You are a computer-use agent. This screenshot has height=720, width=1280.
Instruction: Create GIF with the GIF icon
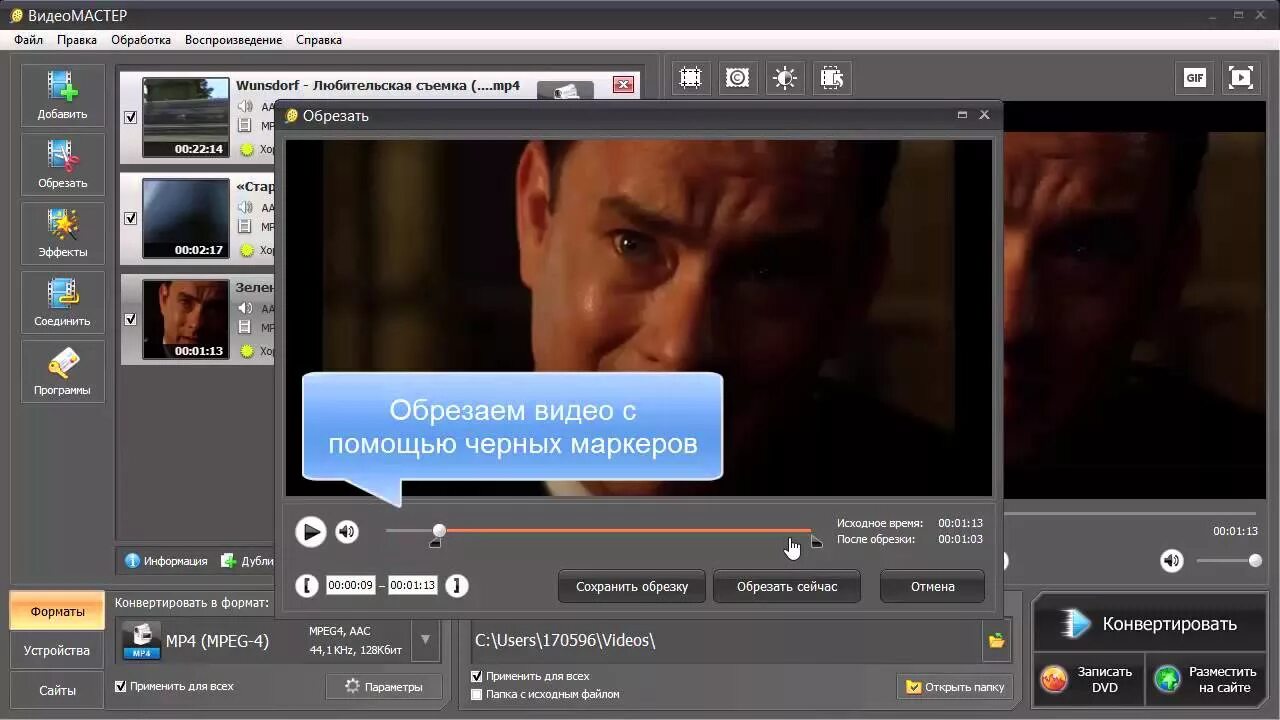tap(1194, 78)
